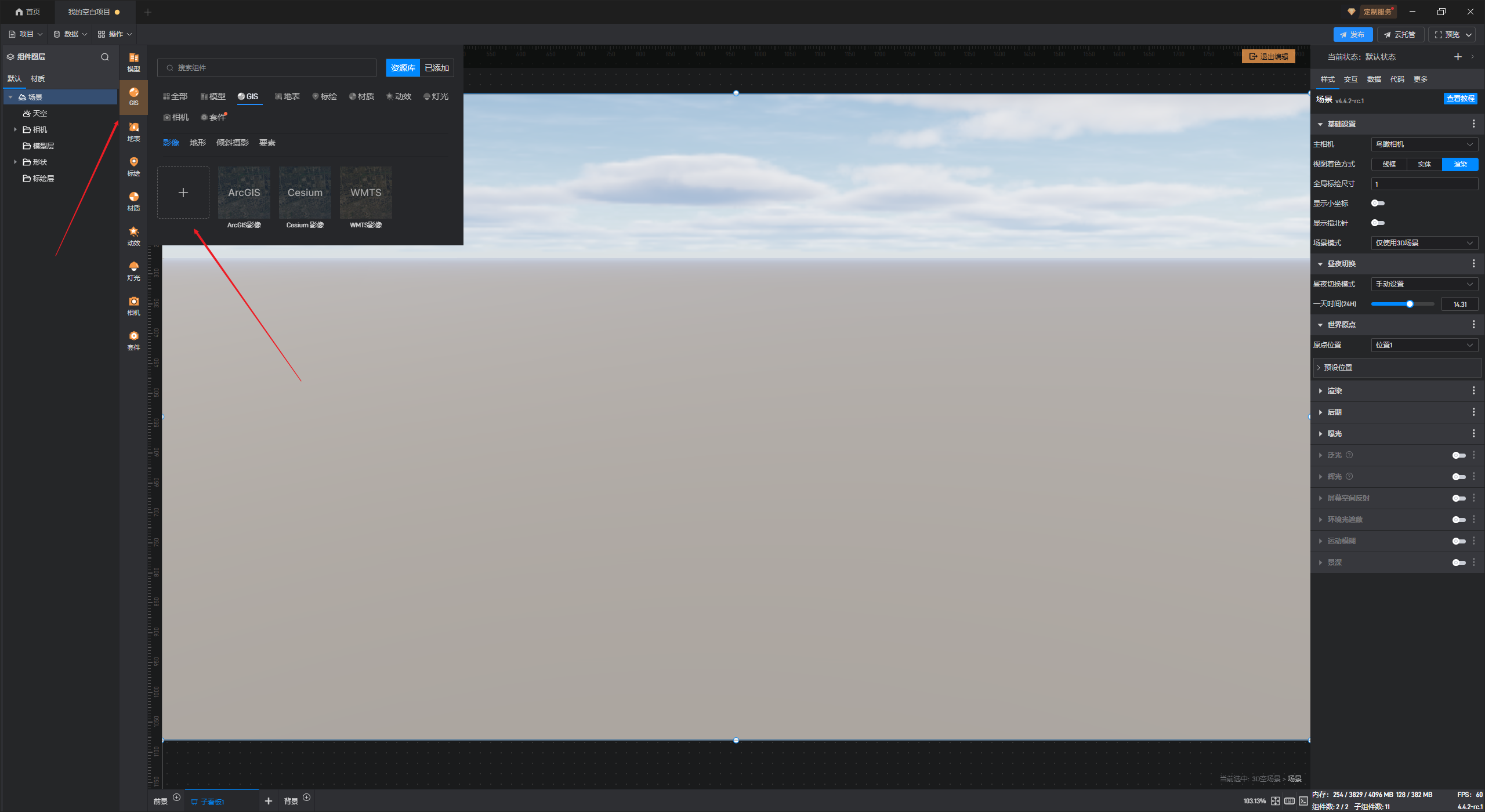Click the search icon in 组件图层 panel
This screenshot has height=812, width=1485.
105,57
